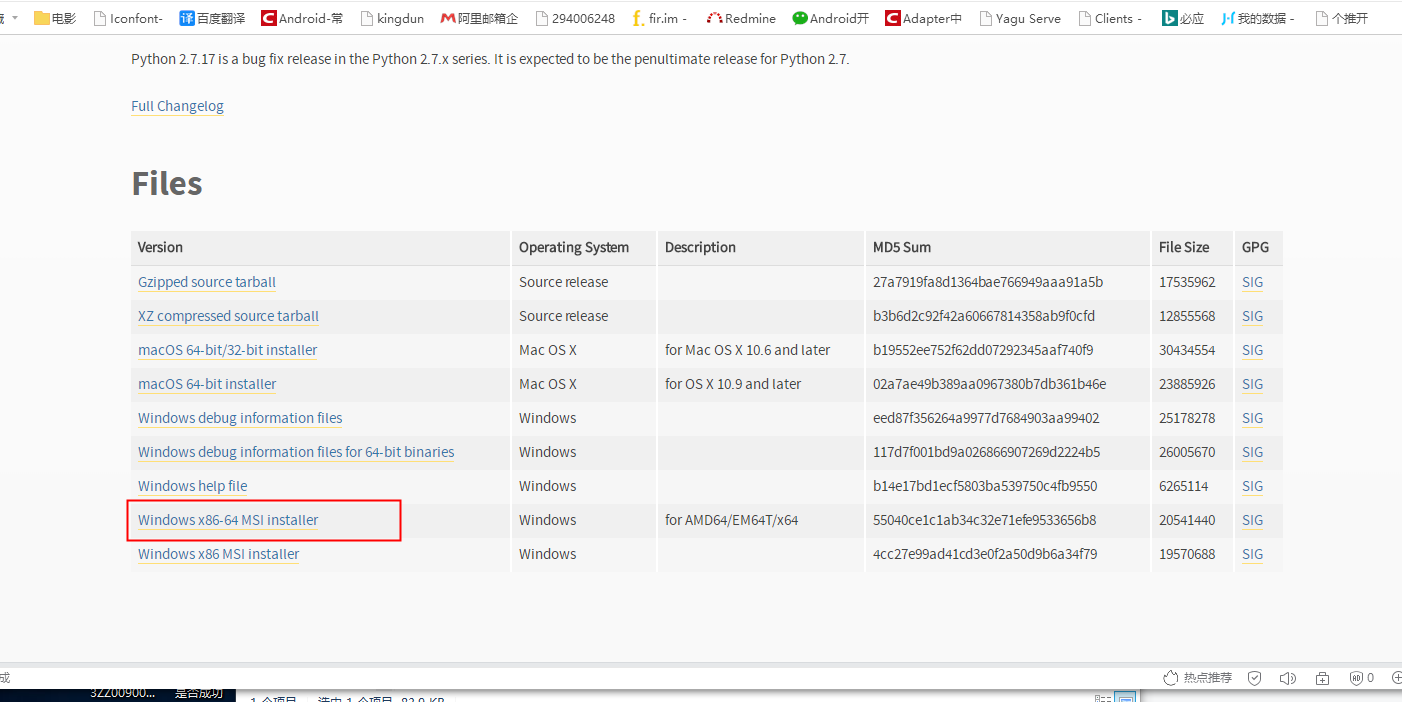1402x702 pixels.
Task: Open SIG link for Windows x86 MSI installer
Action: (1252, 554)
